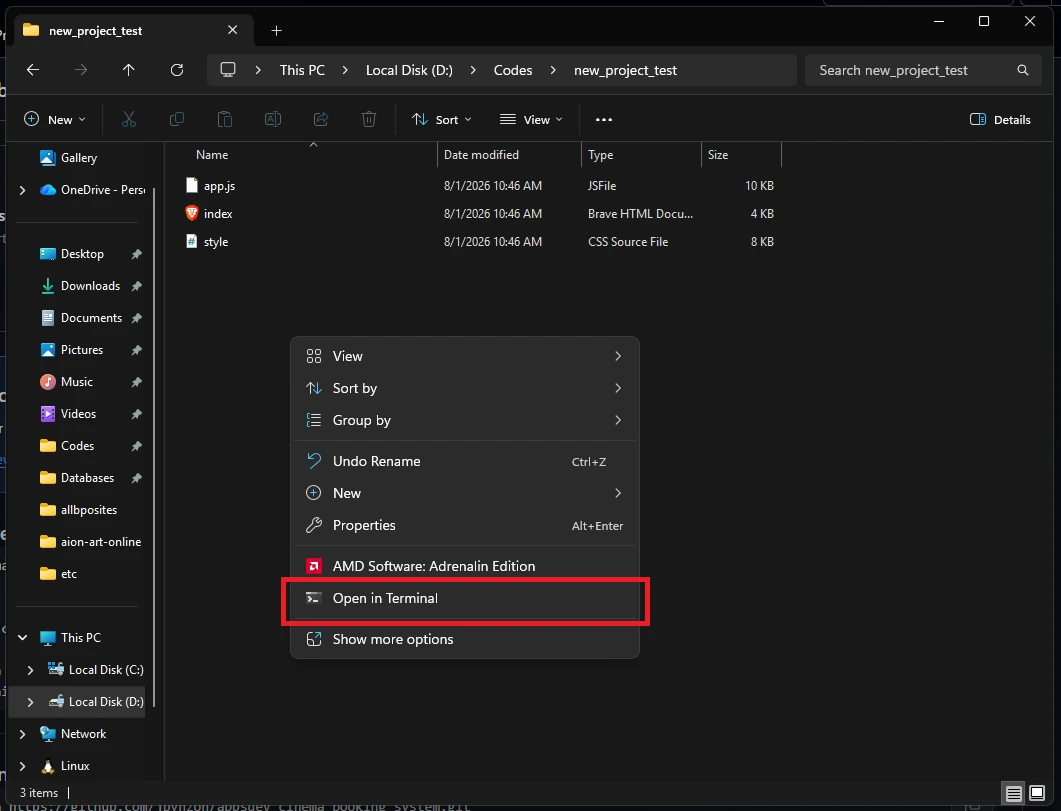Click Show more options in context menu
Viewport: 1061px width, 811px height.
(465, 639)
